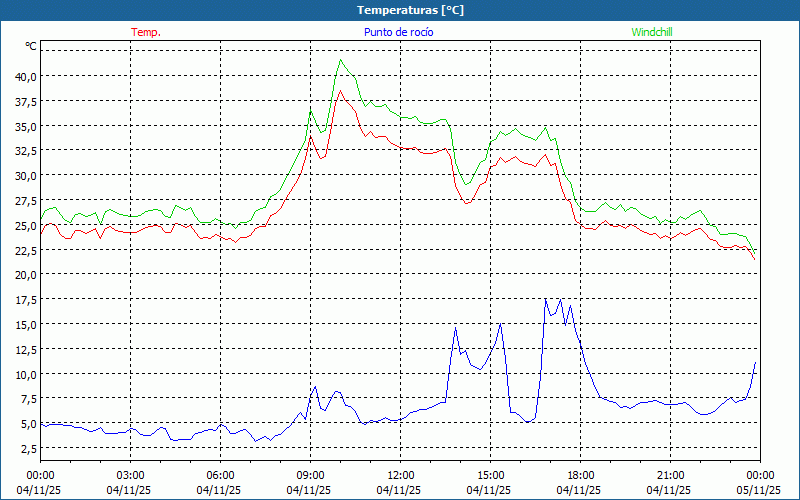The width and height of the screenshot is (800, 500).
Task: Click the 05/11/25 date label
Action: click(x=760, y=490)
